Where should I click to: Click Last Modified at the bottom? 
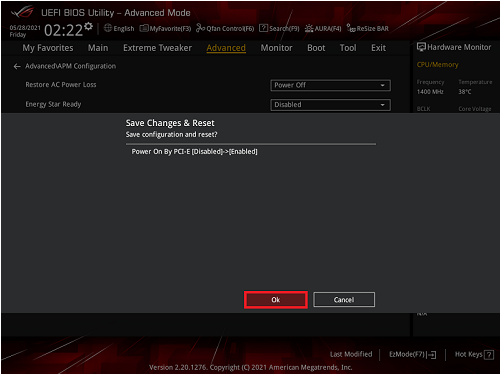pos(351,354)
